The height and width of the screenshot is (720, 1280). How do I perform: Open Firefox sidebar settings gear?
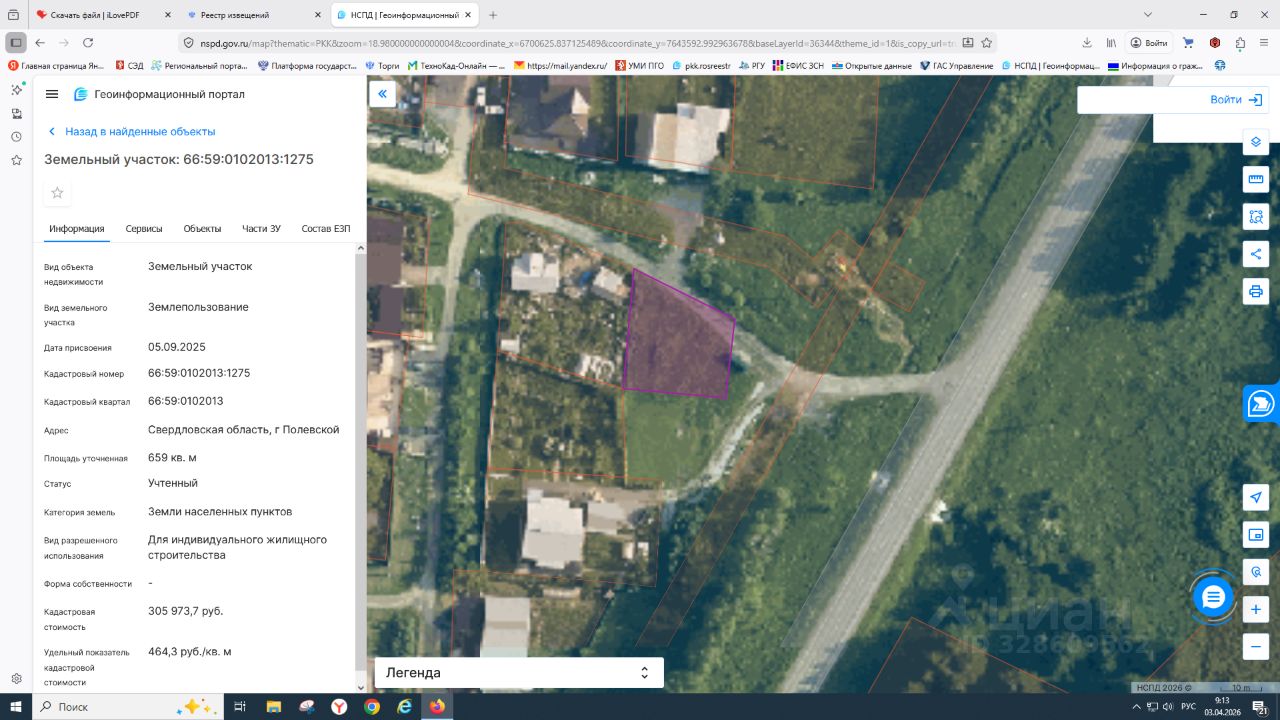tap(16, 678)
